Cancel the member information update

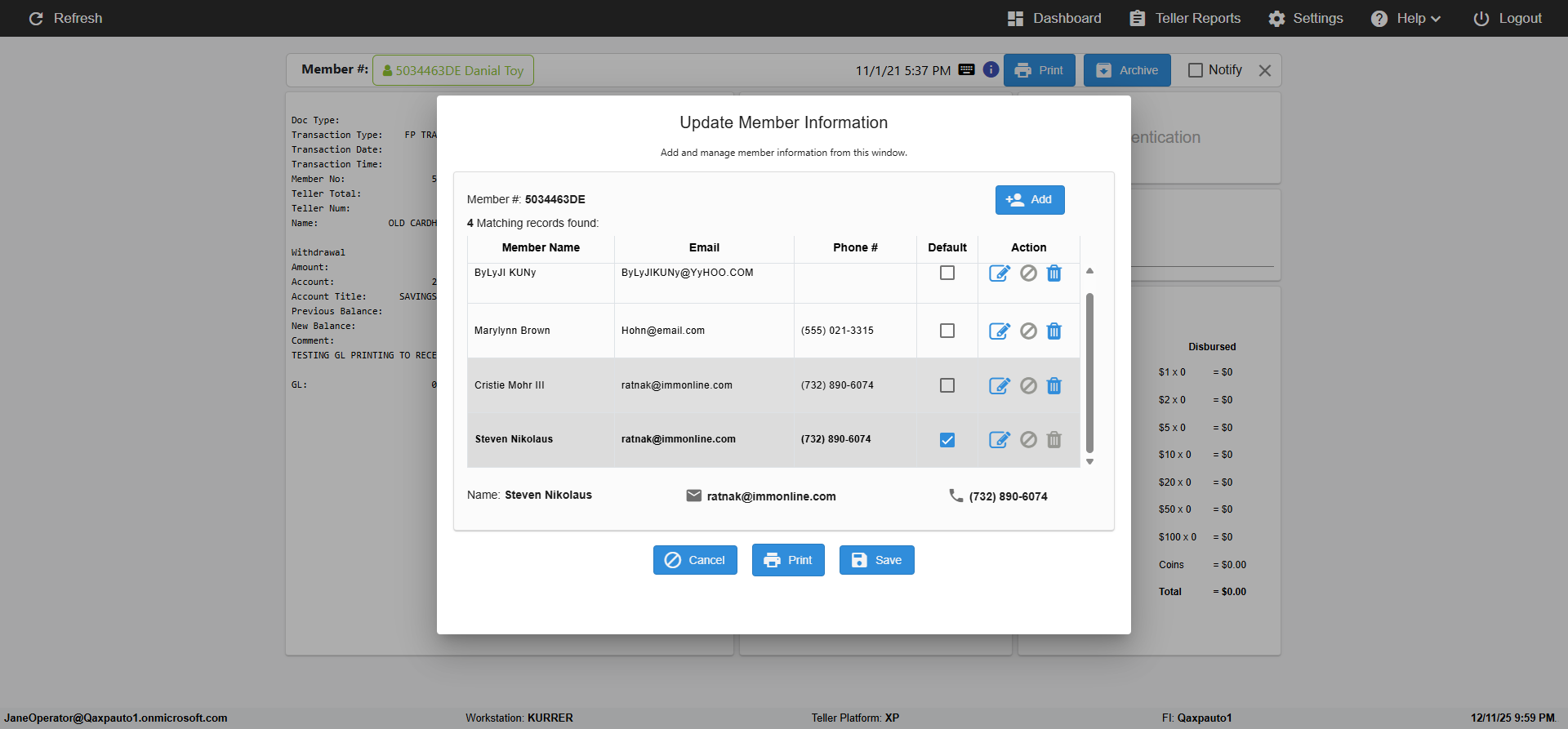[x=695, y=560]
